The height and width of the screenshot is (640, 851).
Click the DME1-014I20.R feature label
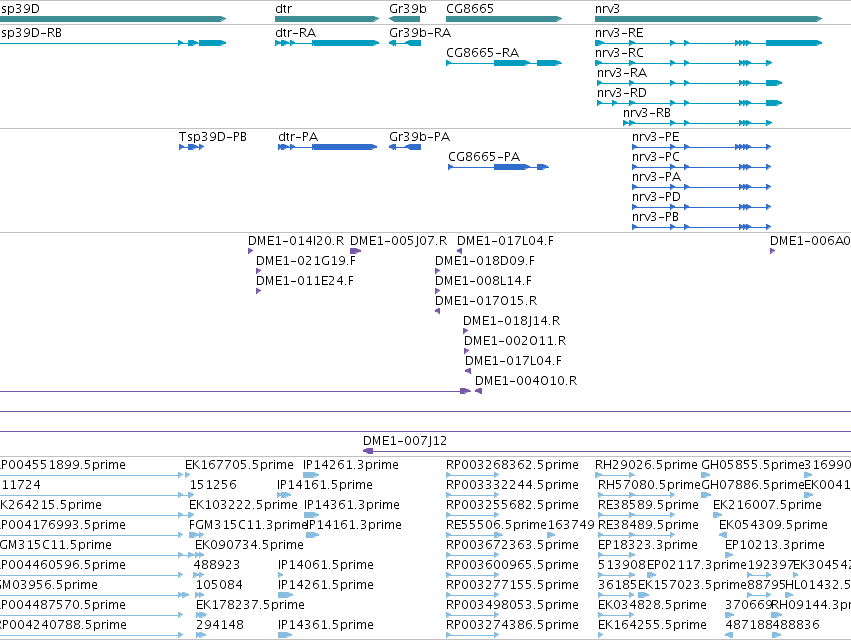[296, 241]
